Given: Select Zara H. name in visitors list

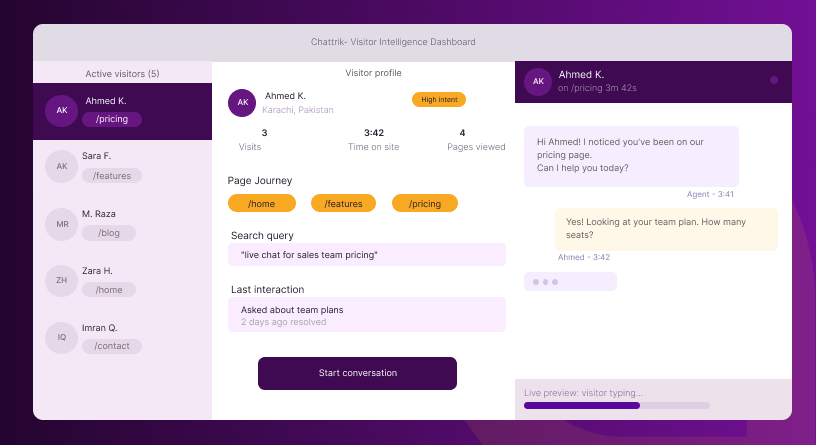Looking at the screenshot, I should [97, 271].
